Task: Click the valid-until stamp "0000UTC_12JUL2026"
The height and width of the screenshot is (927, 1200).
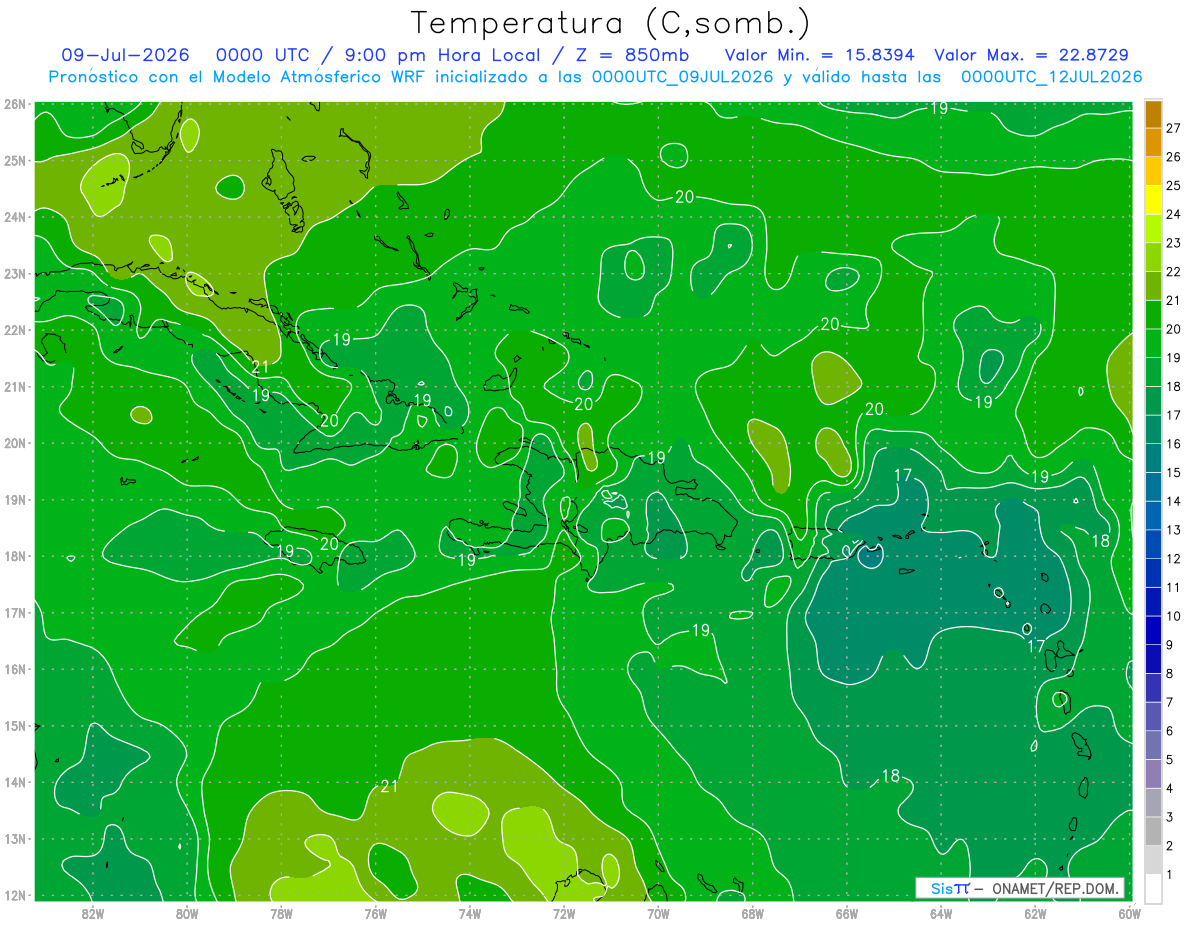Action: click(1051, 77)
